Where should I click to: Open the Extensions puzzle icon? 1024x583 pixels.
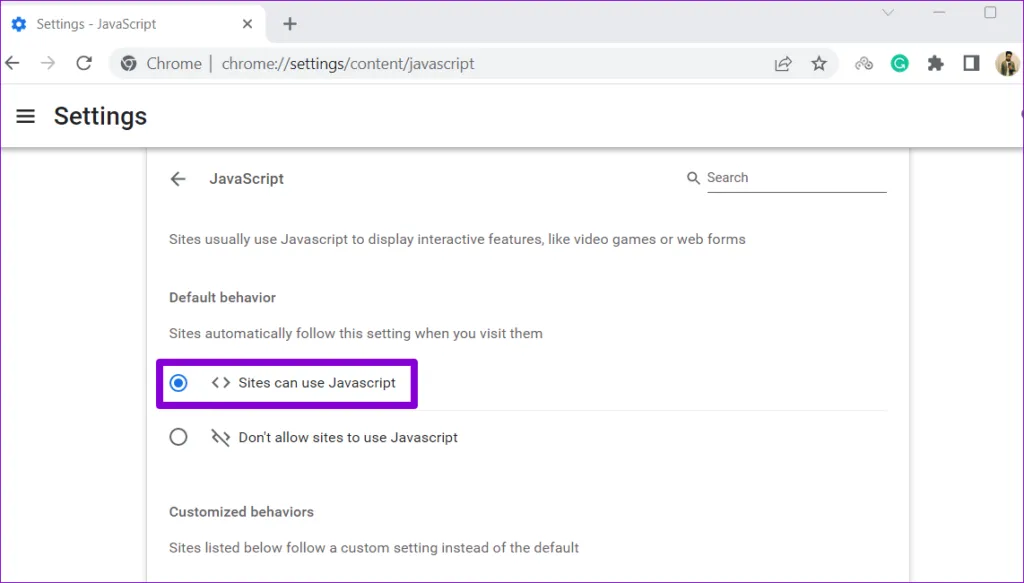point(935,64)
